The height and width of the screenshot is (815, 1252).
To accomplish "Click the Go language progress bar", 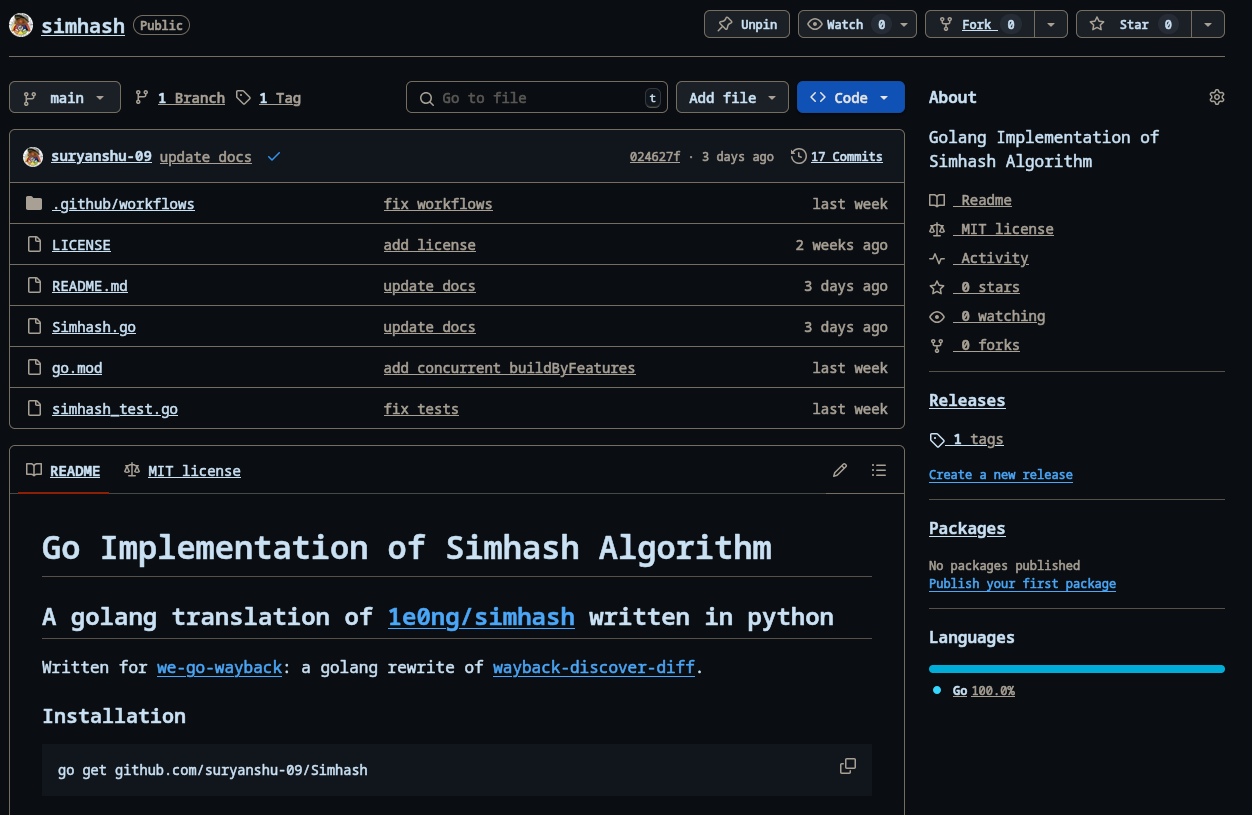I will [x=1077, y=669].
